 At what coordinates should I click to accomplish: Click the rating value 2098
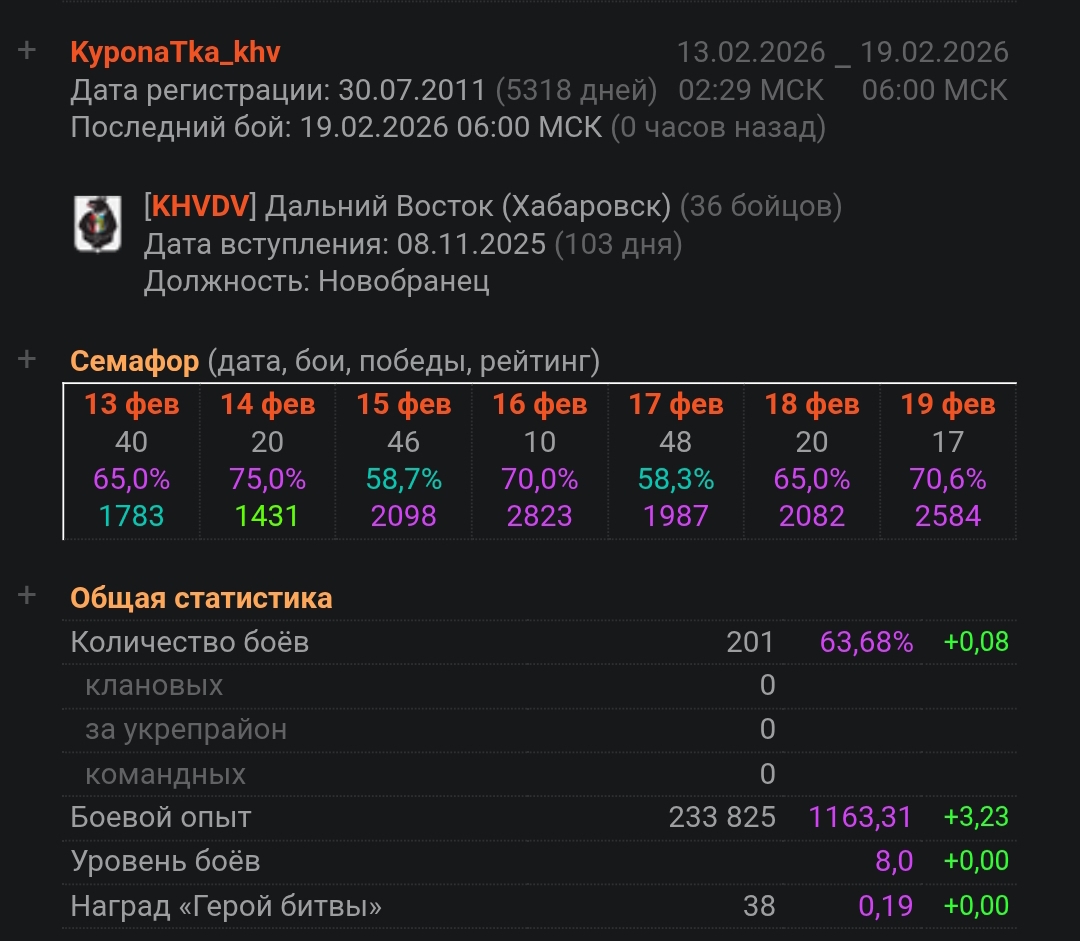[404, 516]
